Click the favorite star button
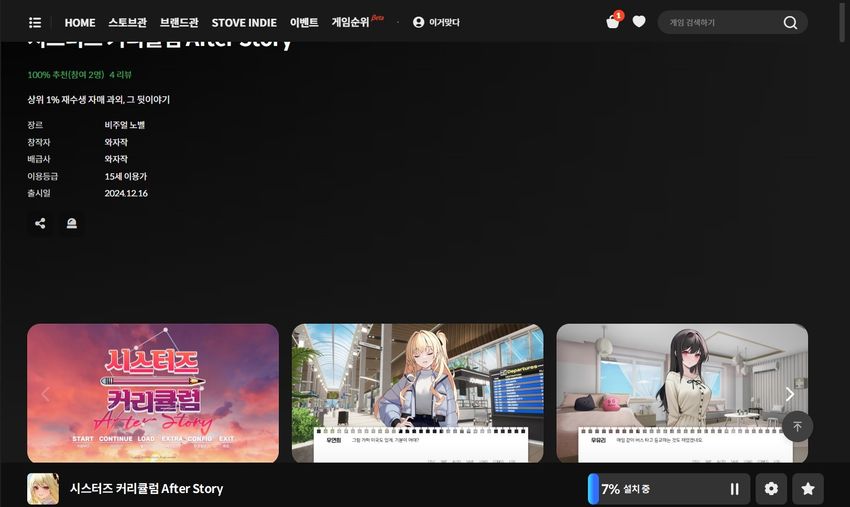The width and height of the screenshot is (850, 507). pos(808,489)
